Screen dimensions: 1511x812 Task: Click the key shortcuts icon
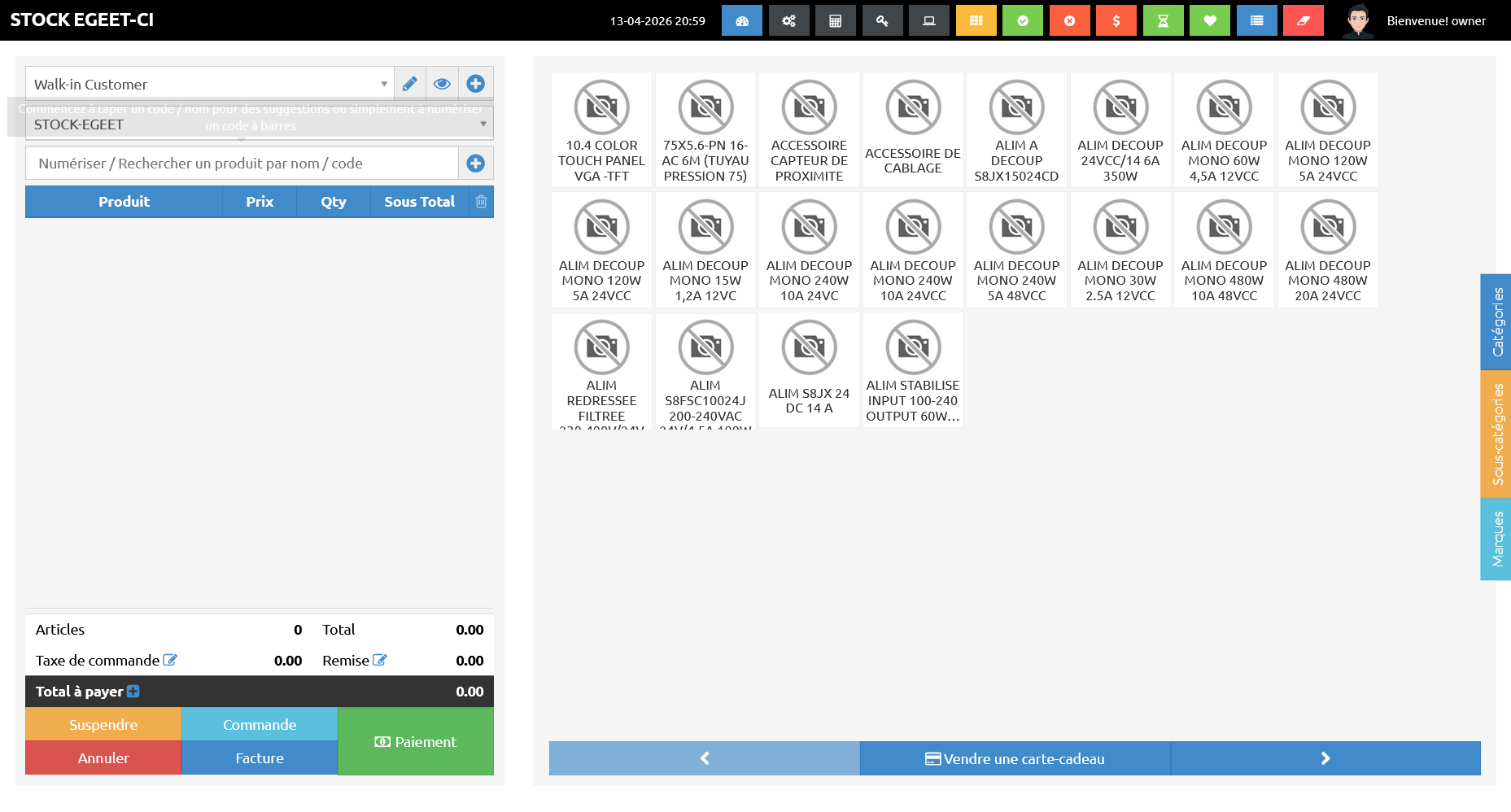click(882, 21)
